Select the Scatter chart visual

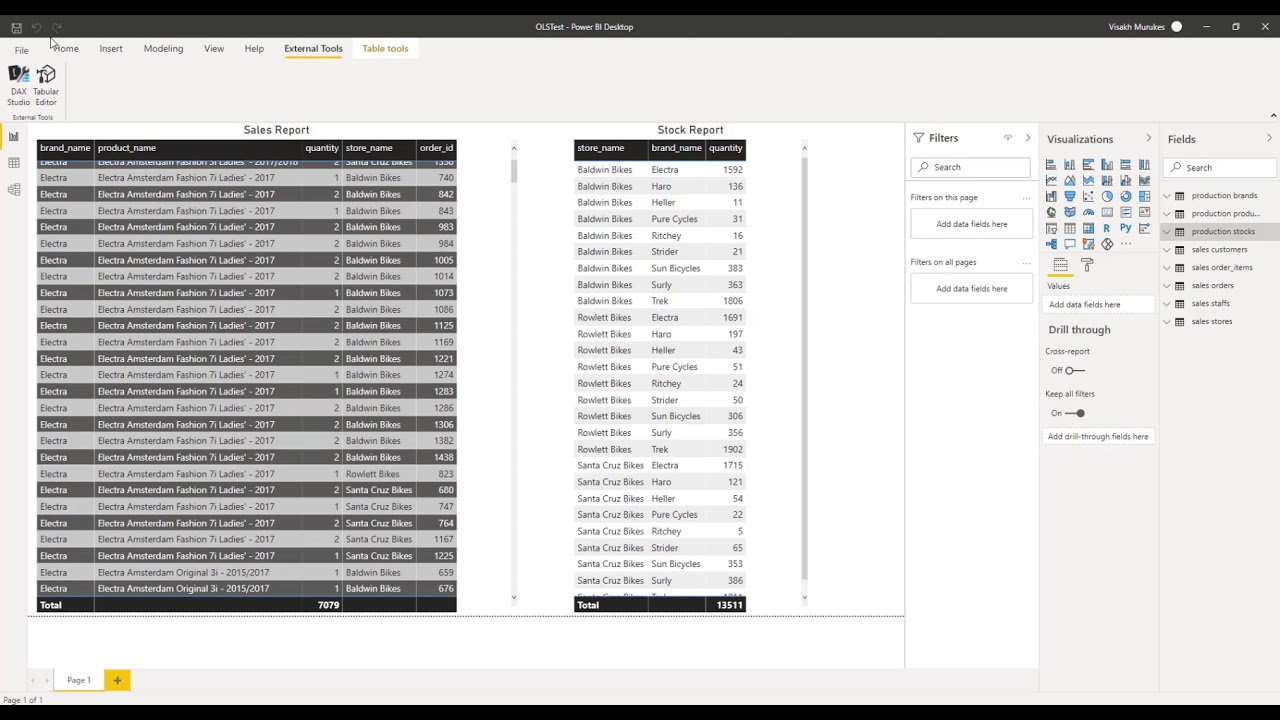[1088, 196]
